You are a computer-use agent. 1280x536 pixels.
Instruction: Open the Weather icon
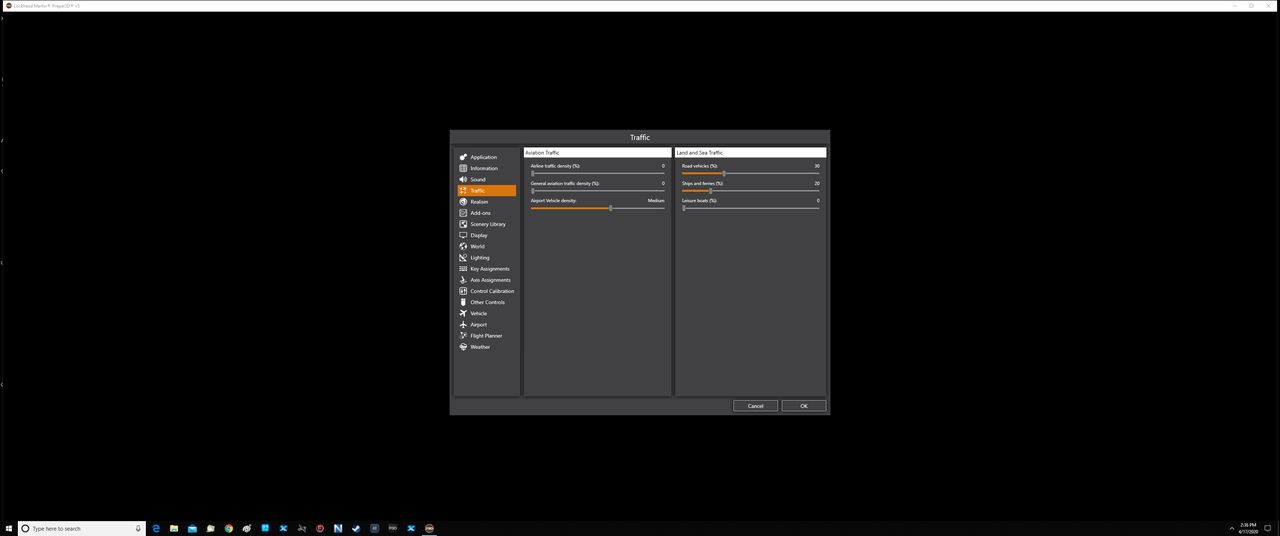(x=463, y=347)
